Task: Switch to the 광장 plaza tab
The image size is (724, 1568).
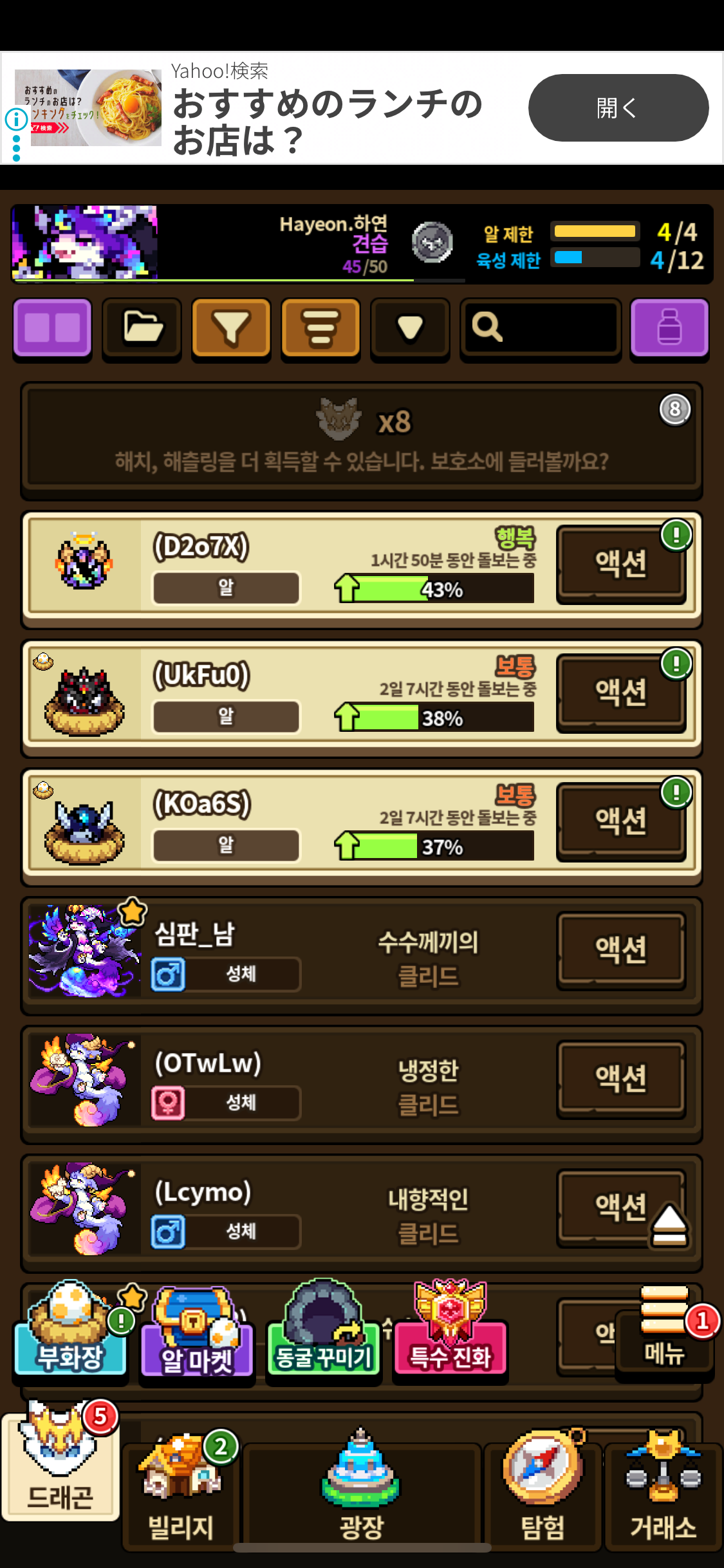Action: click(362, 1495)
